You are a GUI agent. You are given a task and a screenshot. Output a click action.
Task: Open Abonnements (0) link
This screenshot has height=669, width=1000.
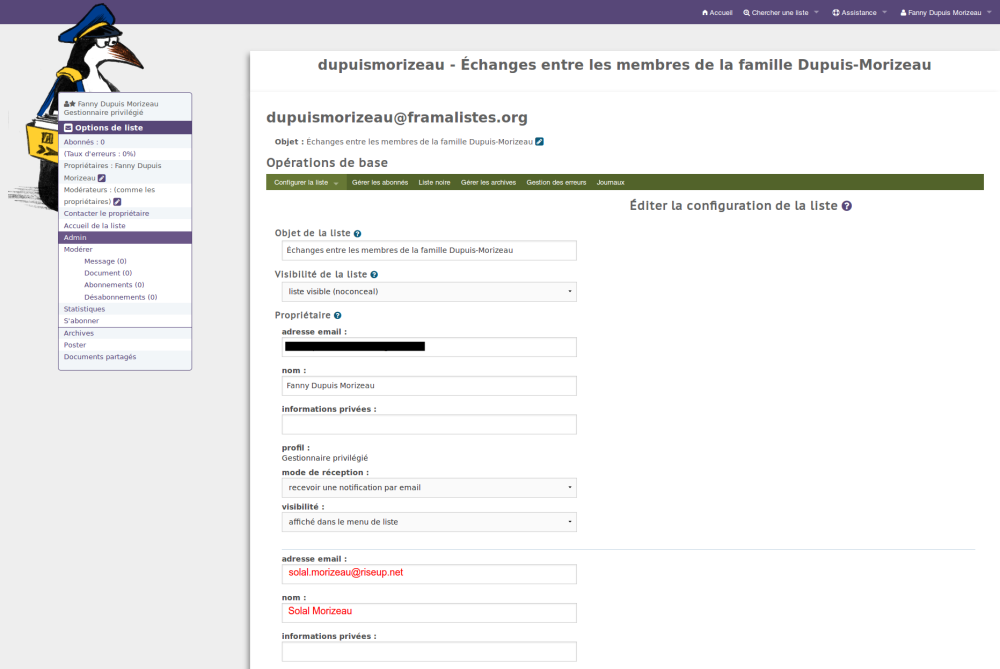pos(114,285)
